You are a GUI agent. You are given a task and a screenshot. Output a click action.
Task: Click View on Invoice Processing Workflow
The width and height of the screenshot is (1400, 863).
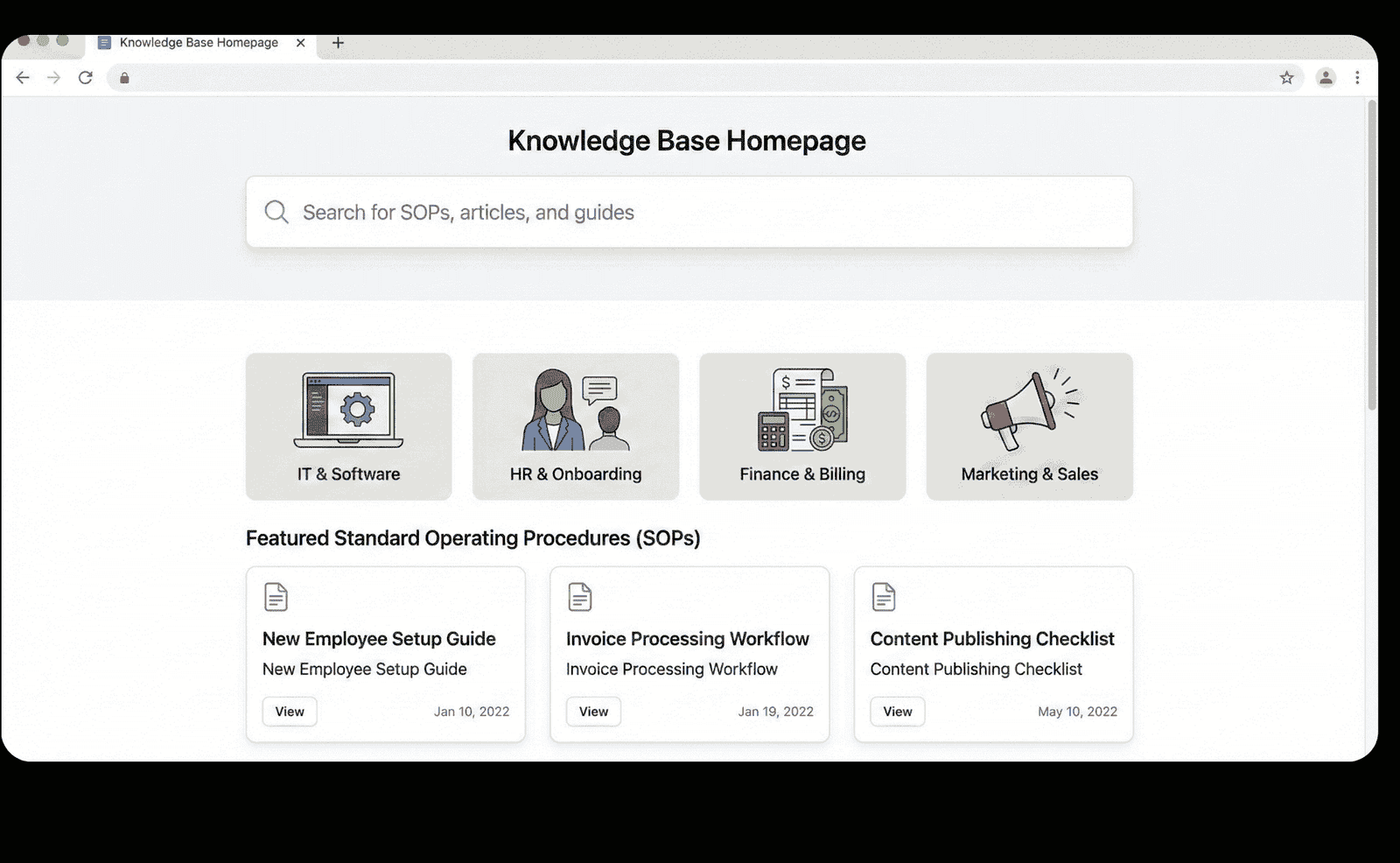click(592, 712)
